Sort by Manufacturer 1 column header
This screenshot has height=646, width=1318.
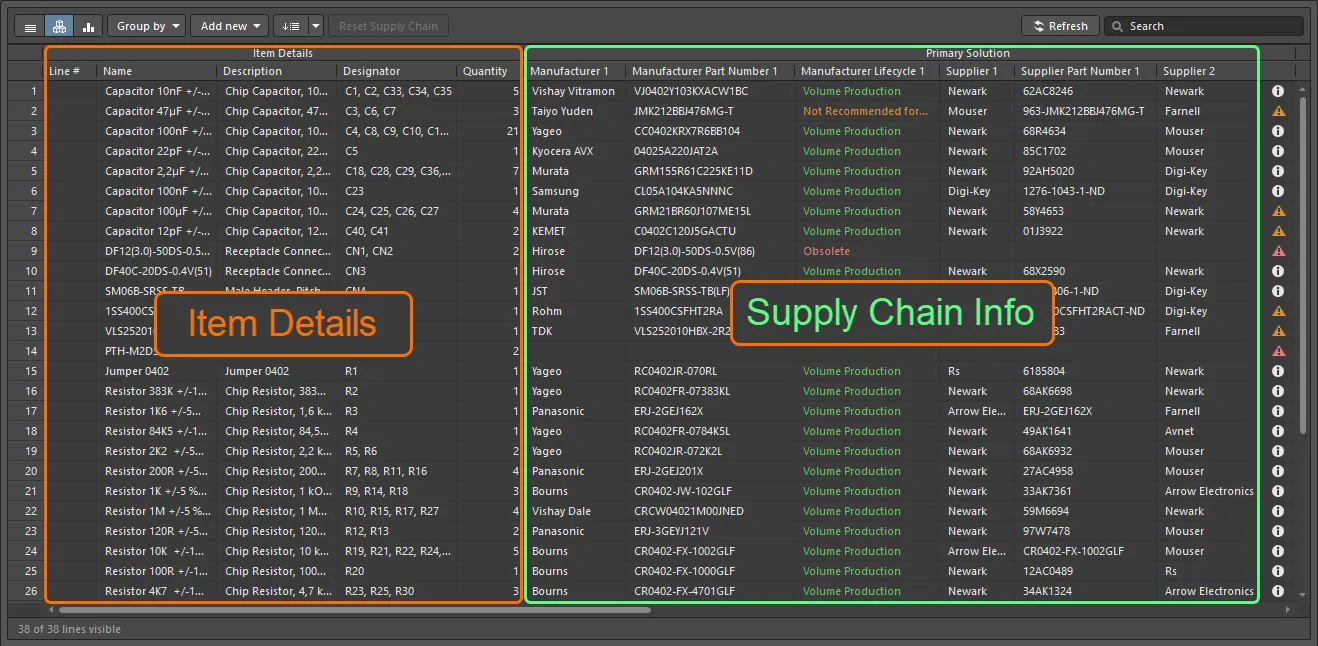point(575,71)
